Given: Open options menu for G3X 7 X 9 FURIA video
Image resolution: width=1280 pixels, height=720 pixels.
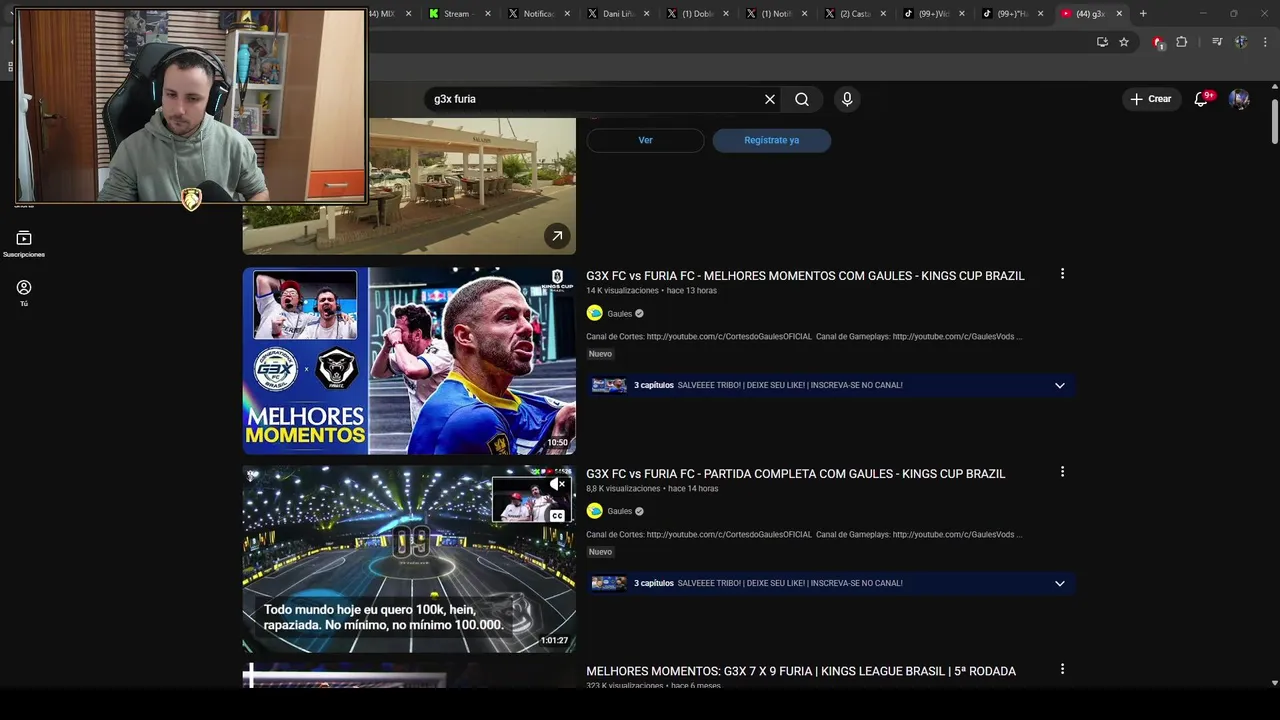Looking at the screenshot, I should pos(1062,669).
